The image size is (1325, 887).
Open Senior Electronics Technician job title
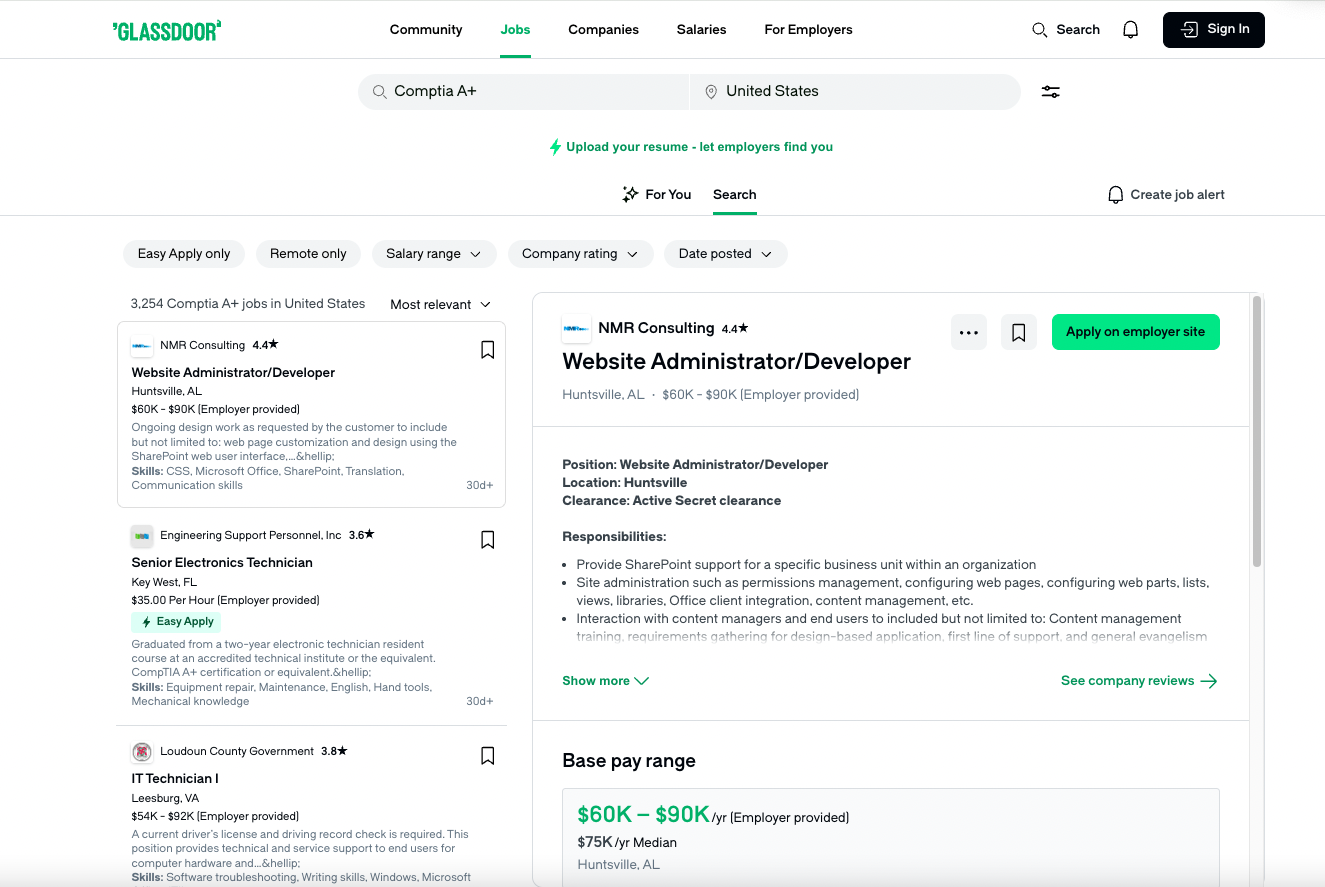(222, 563)
